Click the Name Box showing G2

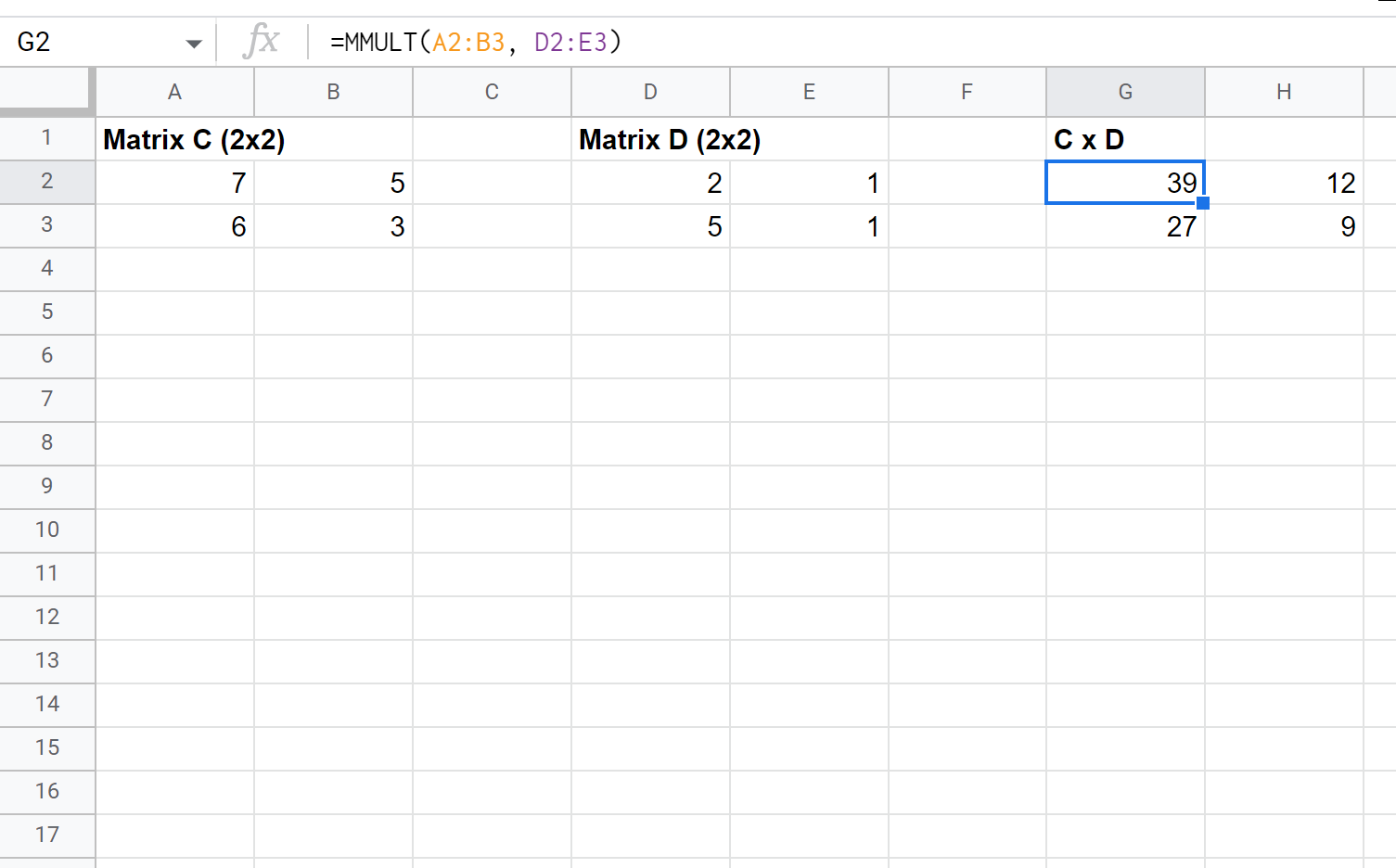93,42
